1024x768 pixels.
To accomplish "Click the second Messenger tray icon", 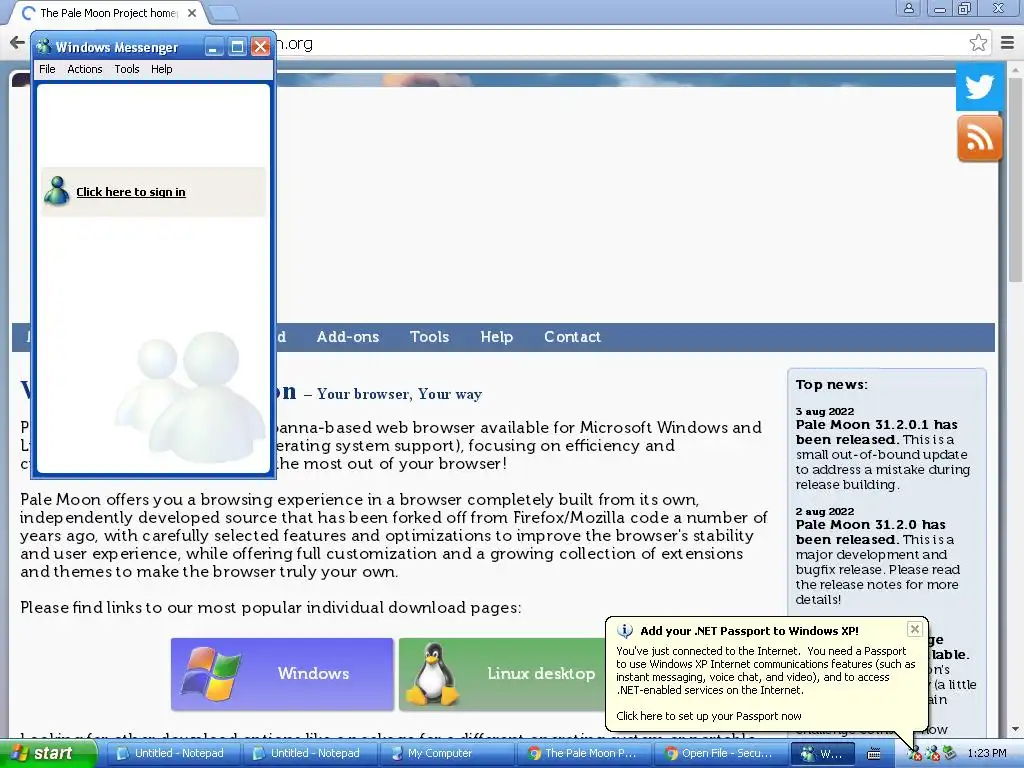I will [932, 754].
